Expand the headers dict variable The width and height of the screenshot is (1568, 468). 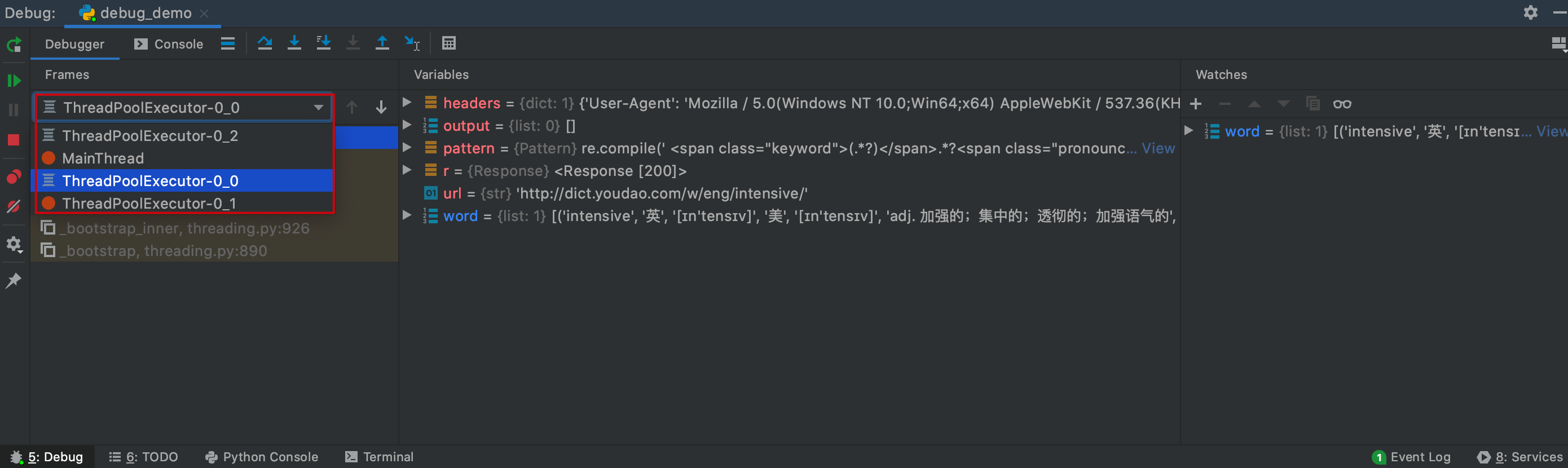coord(407,102)
